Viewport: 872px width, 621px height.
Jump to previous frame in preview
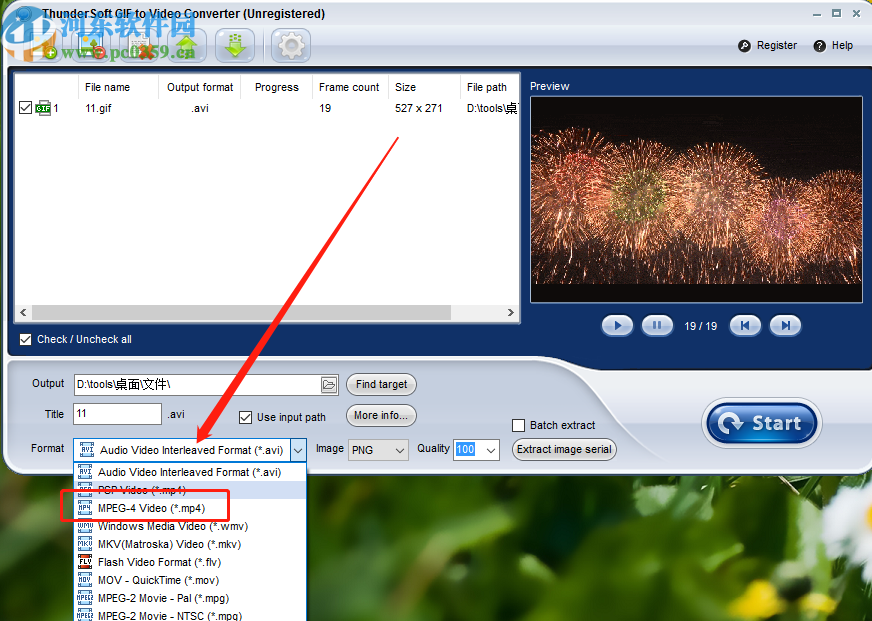tap(745, 326)
